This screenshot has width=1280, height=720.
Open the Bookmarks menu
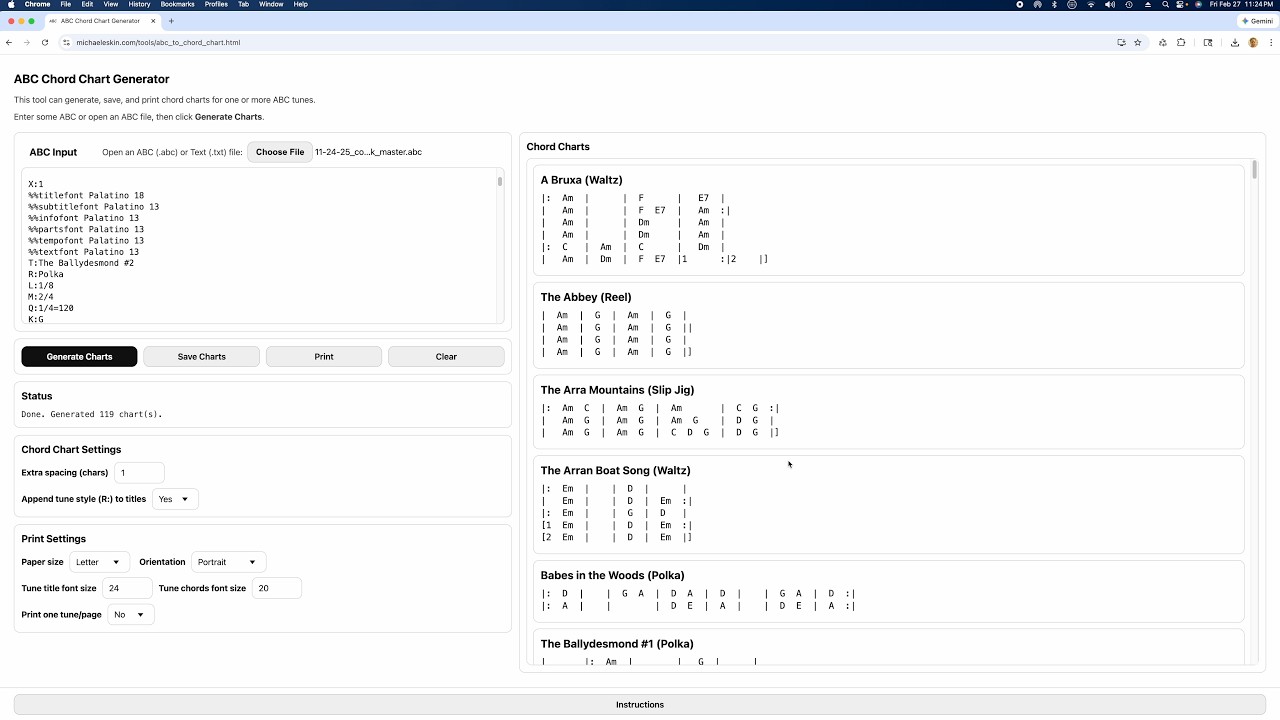(178, 4)
